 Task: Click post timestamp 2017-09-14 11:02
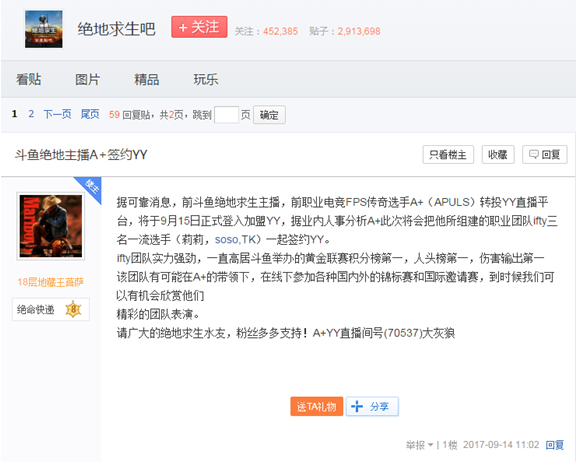point(501,445)
